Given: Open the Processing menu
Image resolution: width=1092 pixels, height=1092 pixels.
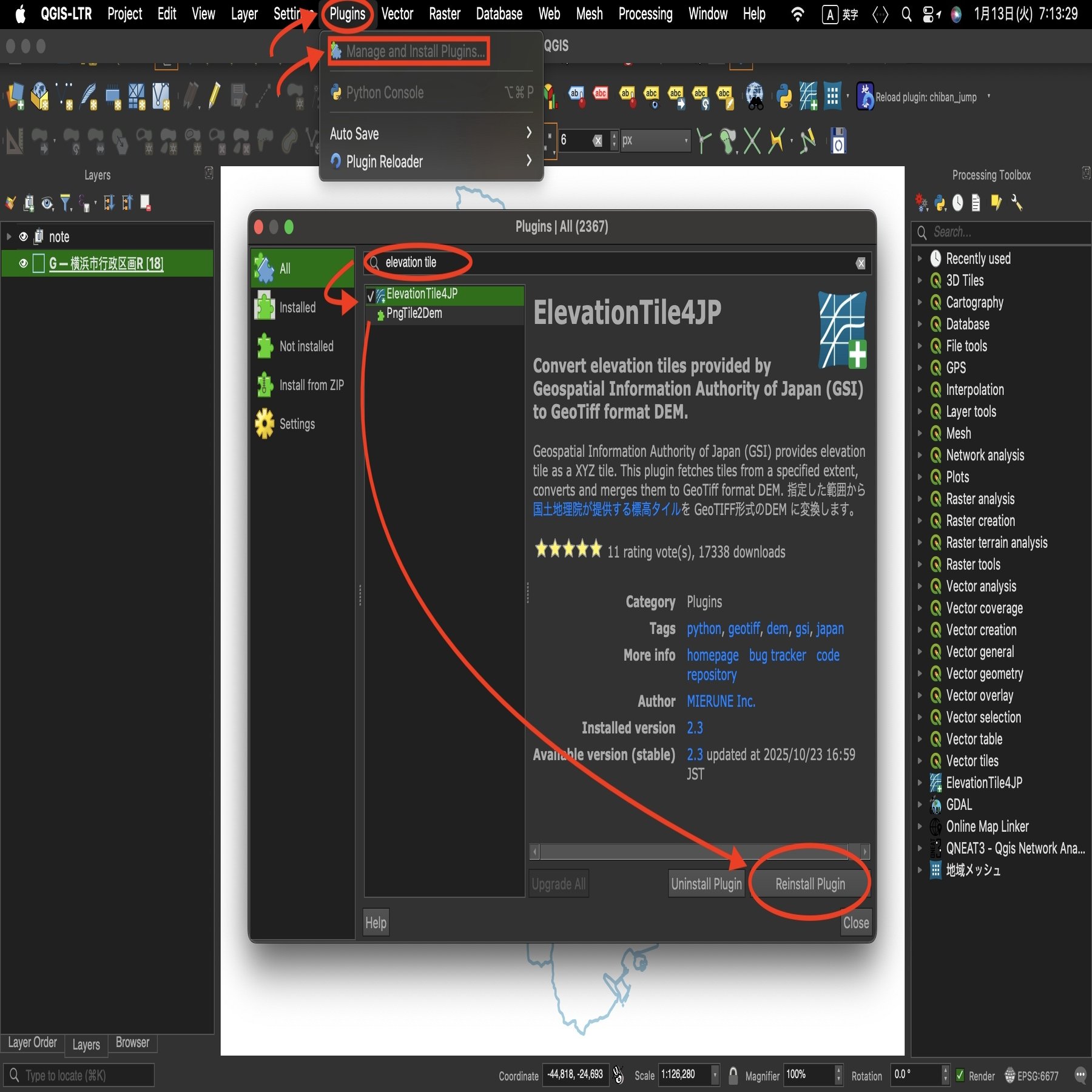Looking at the screenshot, I should (x=645, y=14).
